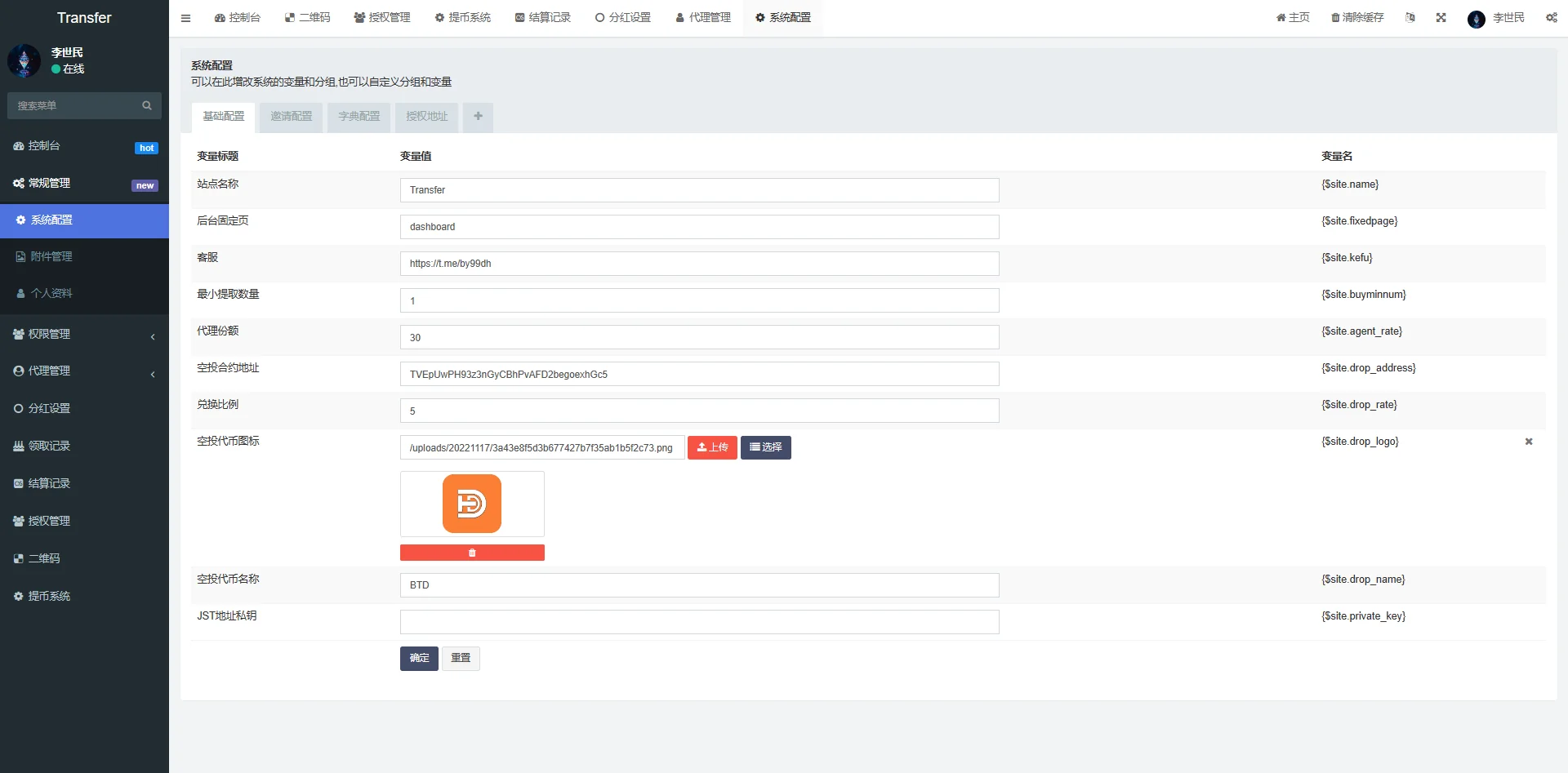Open the language switch icon in top bar
This screenshot has width=1568, height=773.
click(x=1410, y=18)
